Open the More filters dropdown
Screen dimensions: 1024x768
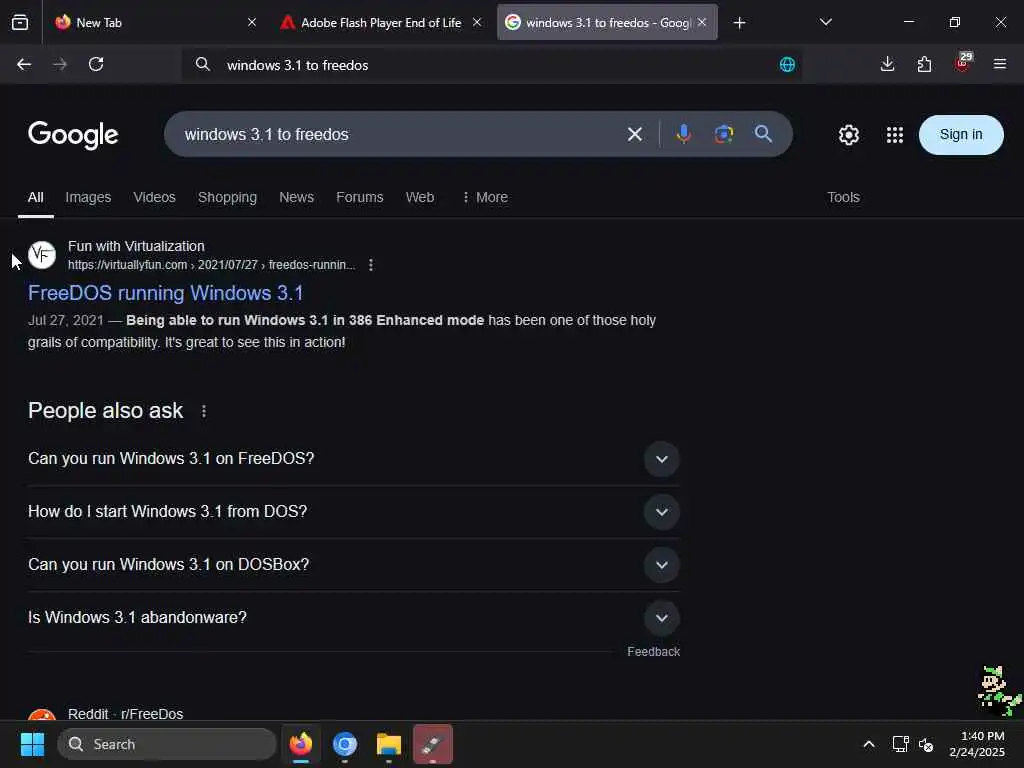(x=485, y=197)
